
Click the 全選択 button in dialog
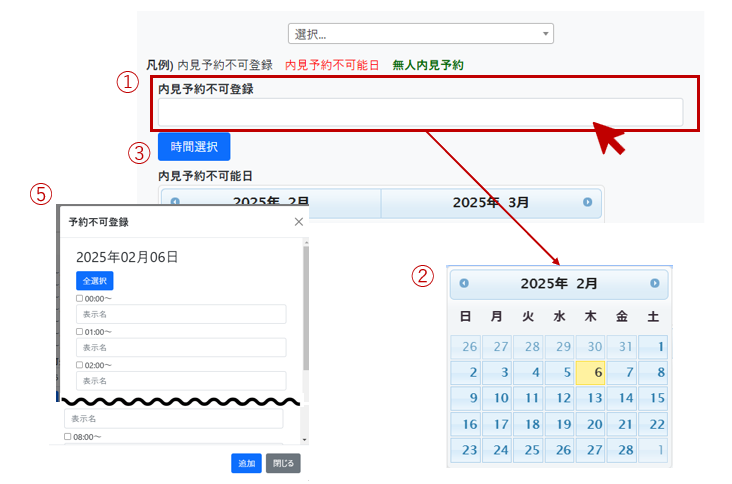pyautogui.click(x=95, y=281)
